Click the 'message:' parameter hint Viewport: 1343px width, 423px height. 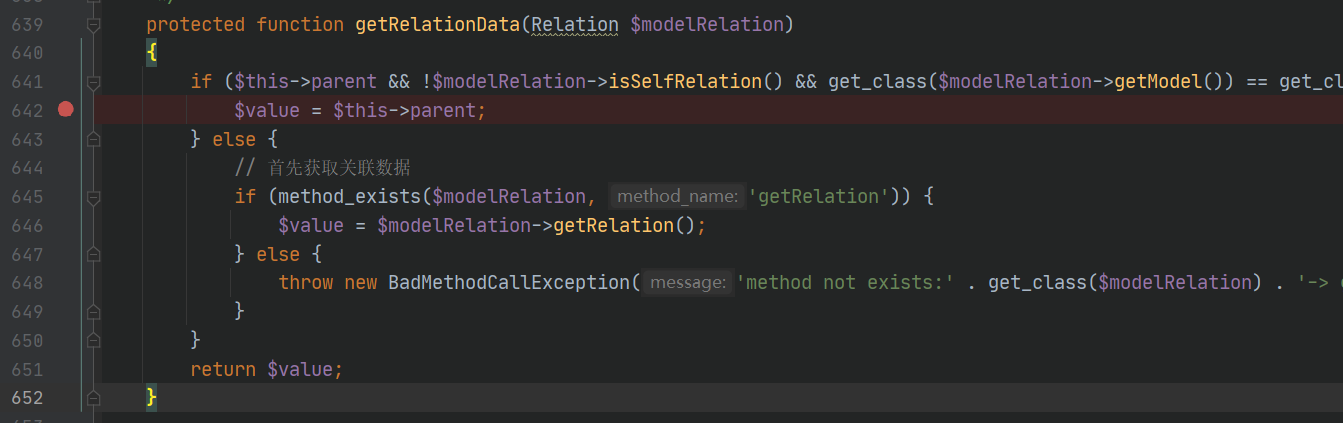[687, 283]
